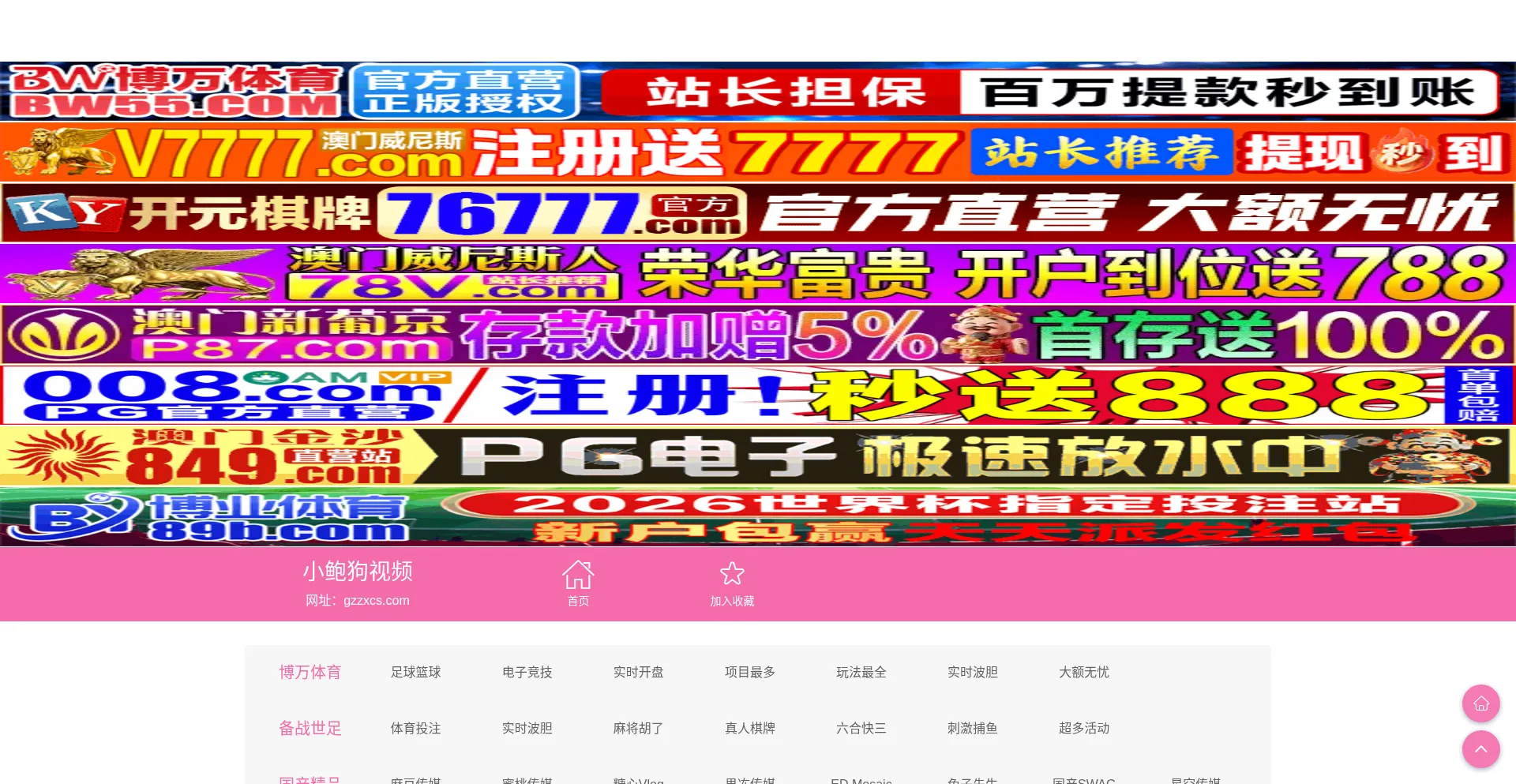Open the 电子竞技 link
The width and height of the screenshot is (1516, 784).
[527, 672]
